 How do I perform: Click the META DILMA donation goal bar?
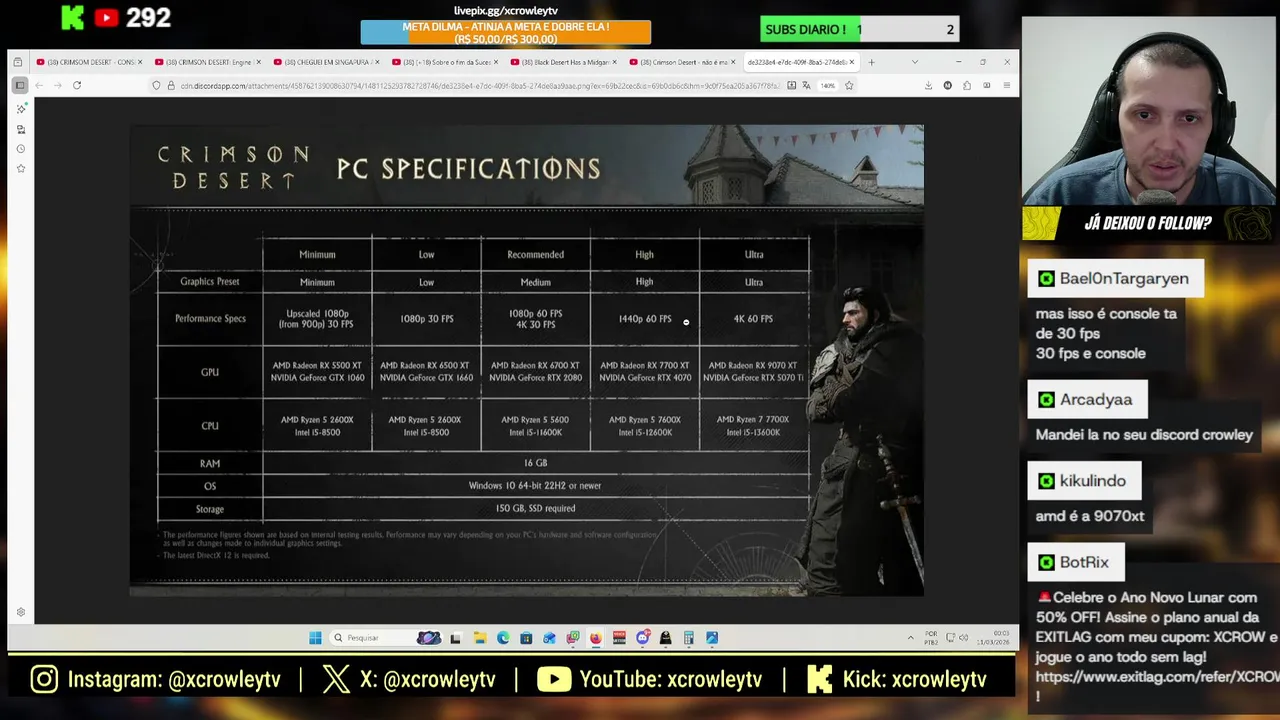(x=505, y=32)
